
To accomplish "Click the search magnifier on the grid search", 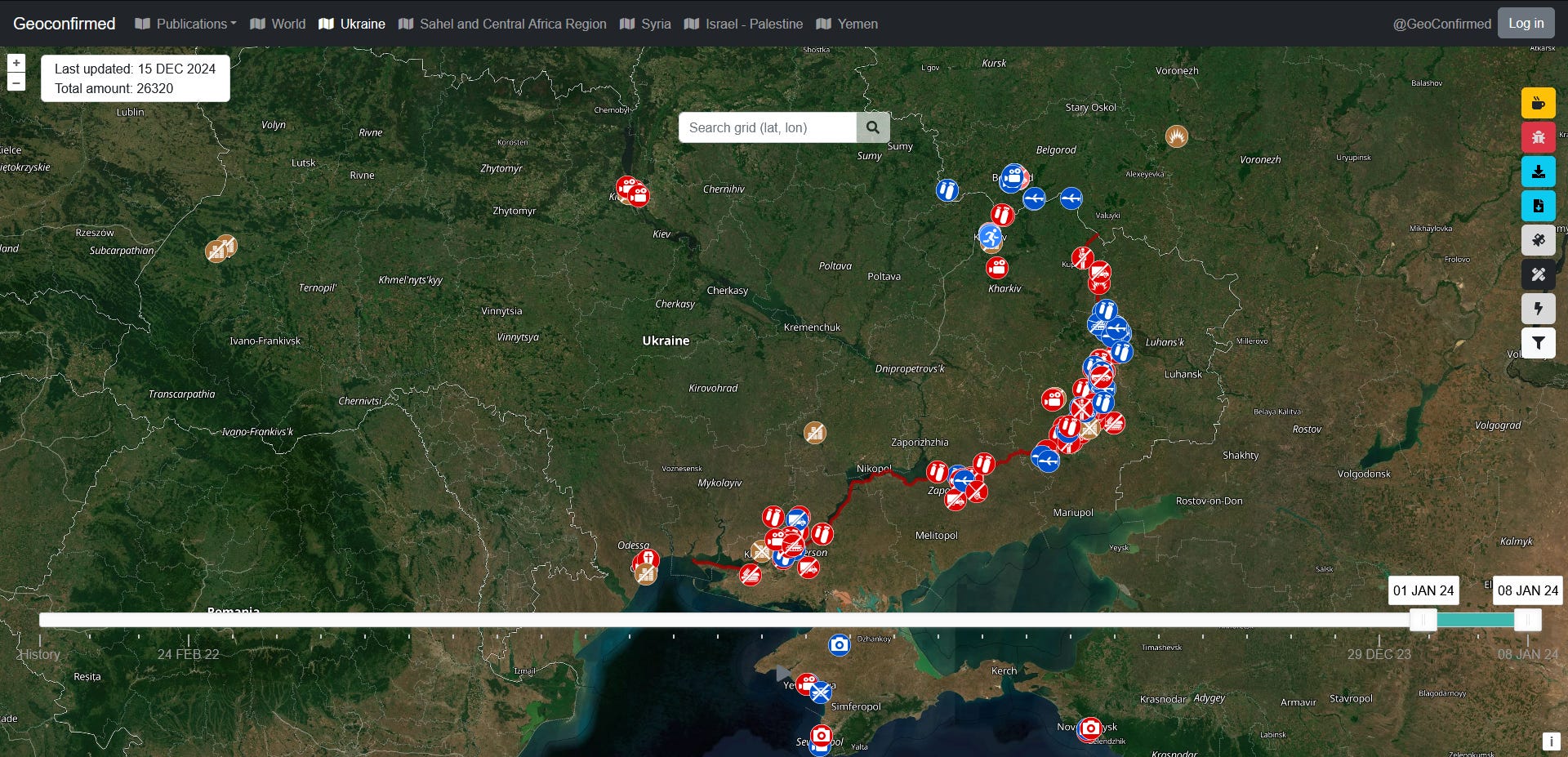I will point(872,127).
